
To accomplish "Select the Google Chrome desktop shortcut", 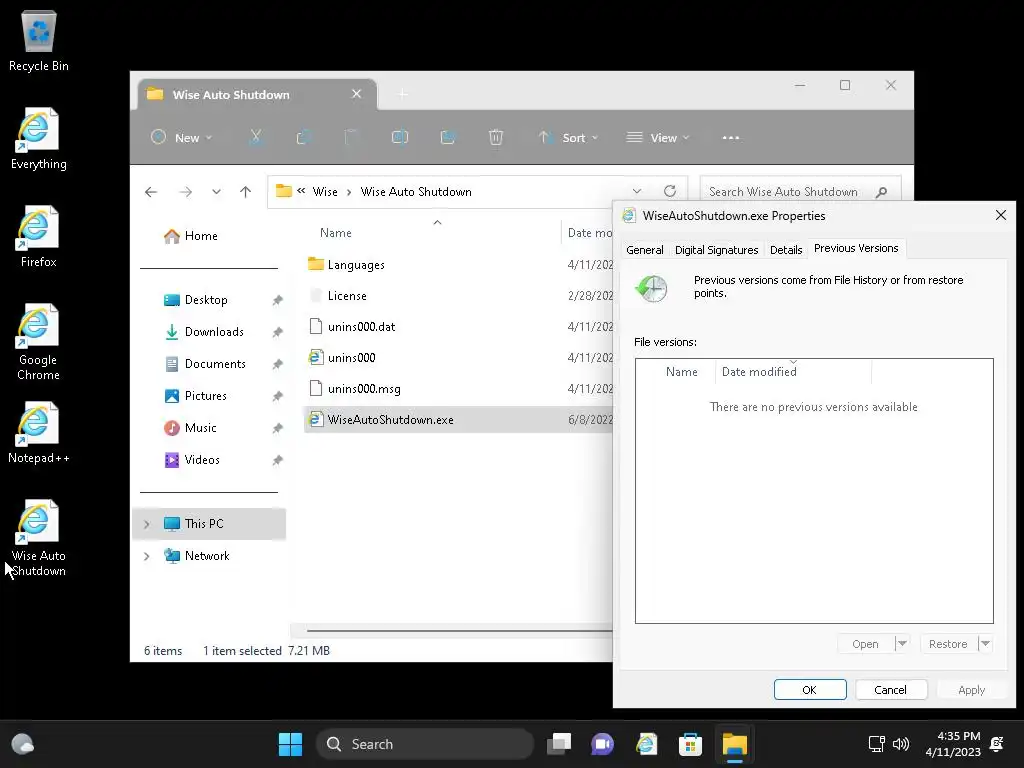I will 39,342.
